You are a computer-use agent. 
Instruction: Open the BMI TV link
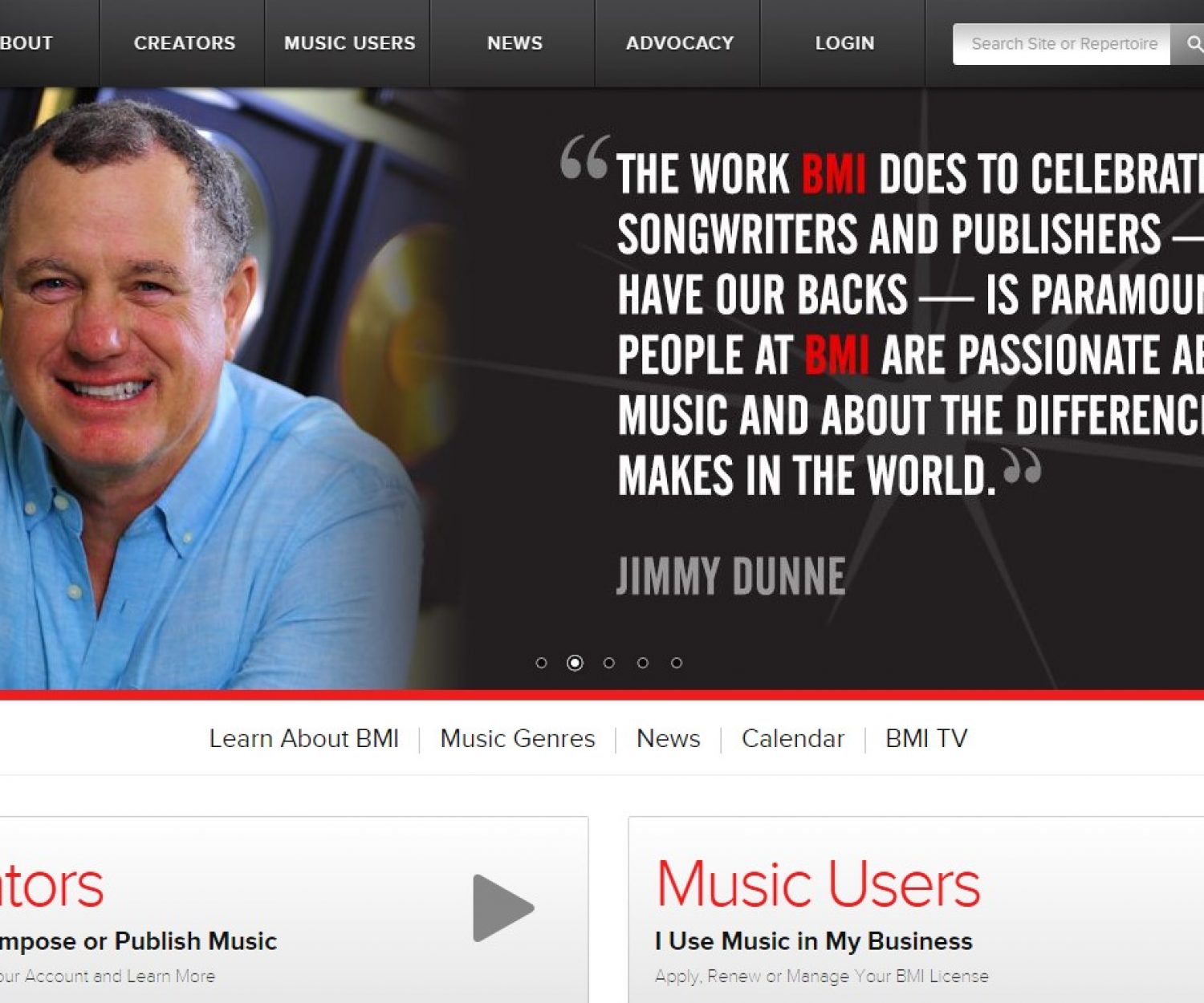tap(926, 738)
